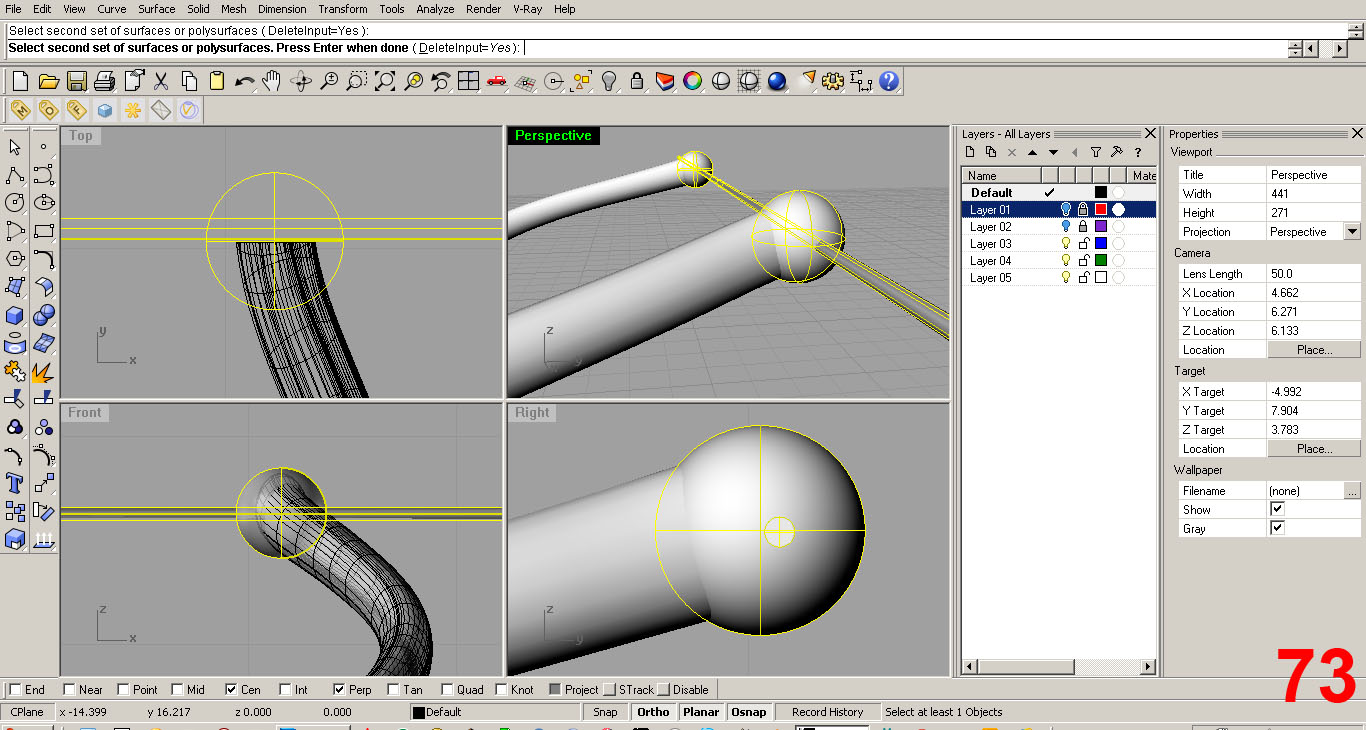Image resolution: width=1366 pixels, height=730 pixels.
Task: Open Options with the gear icon
Action: [833, 81]
